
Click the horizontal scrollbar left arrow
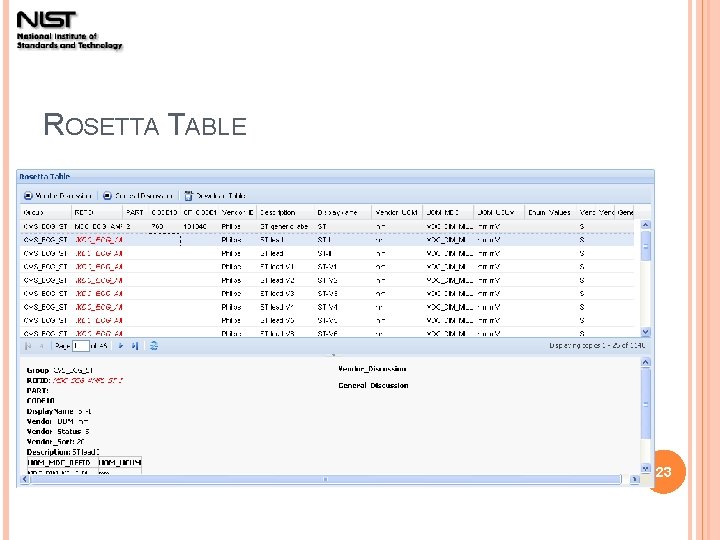[x=25, y=479]
